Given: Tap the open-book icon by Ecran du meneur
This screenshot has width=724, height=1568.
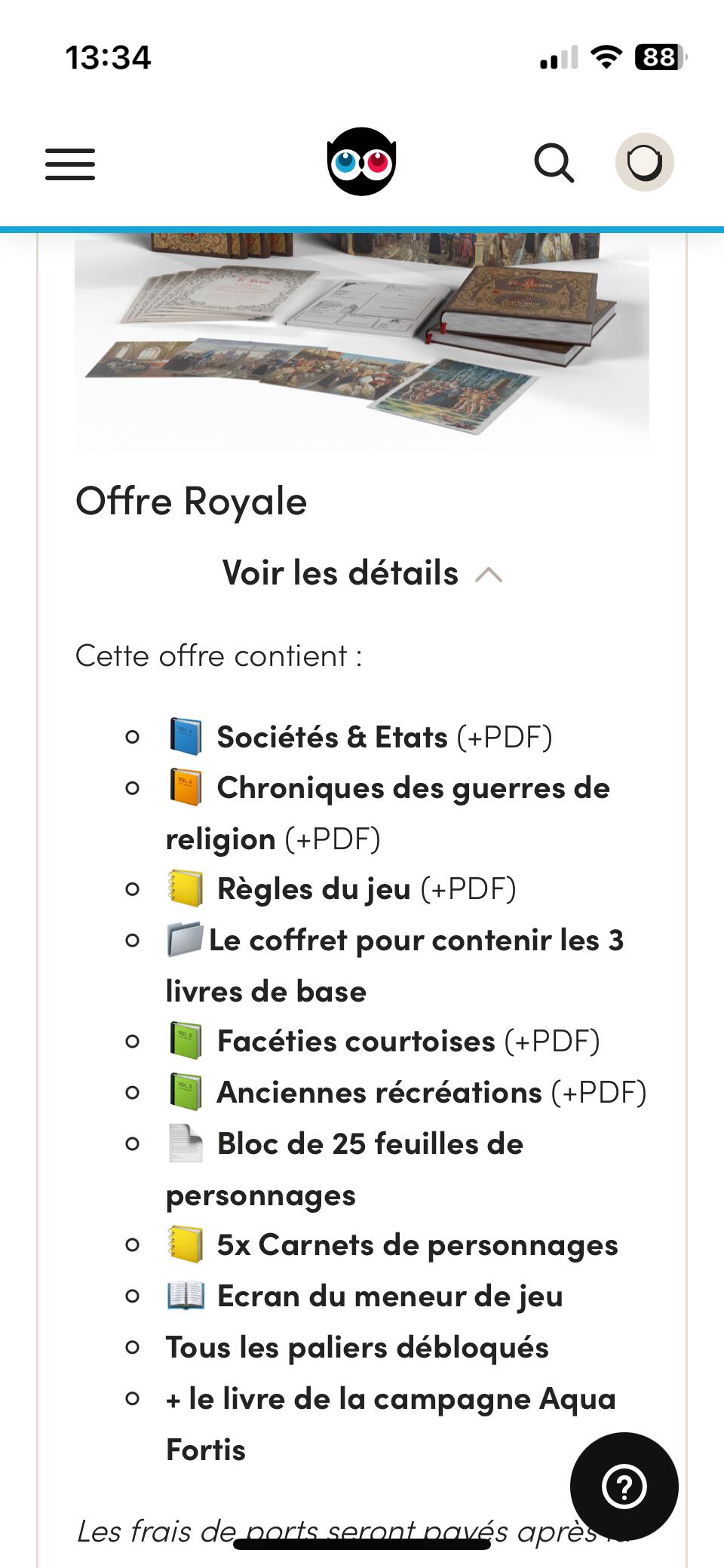Looking at the screenshot, I should pyautogui.click(x=185, y=1296).
